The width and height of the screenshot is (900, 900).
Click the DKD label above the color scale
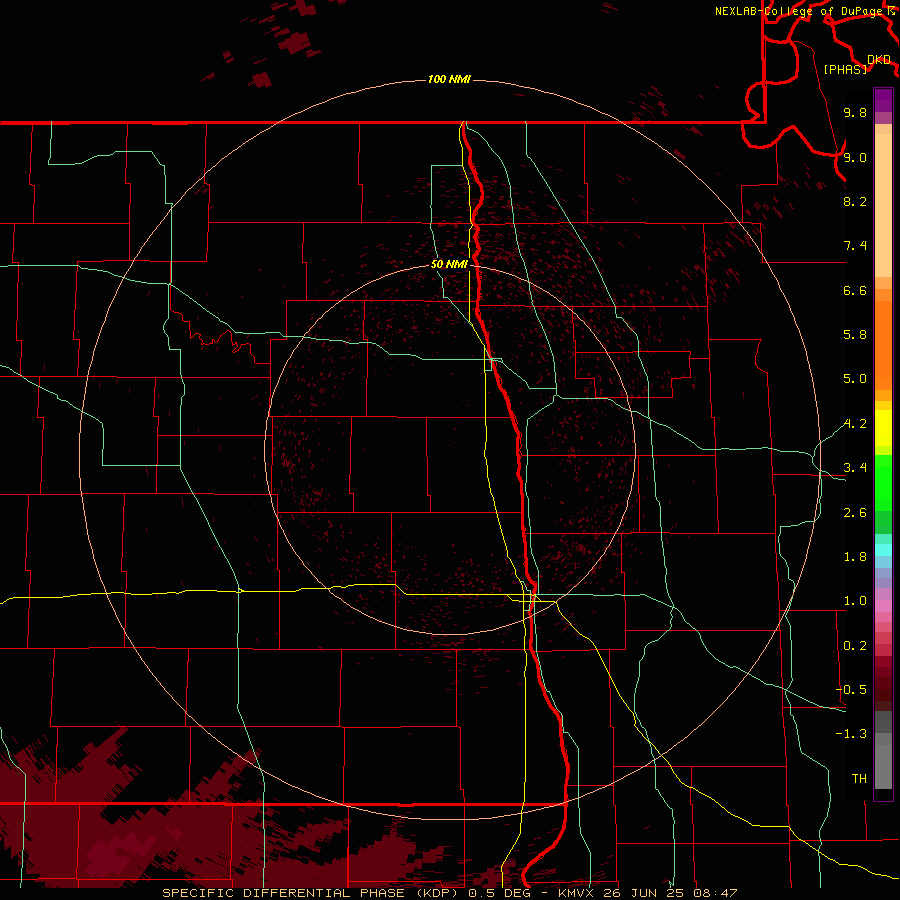point(879,60)
